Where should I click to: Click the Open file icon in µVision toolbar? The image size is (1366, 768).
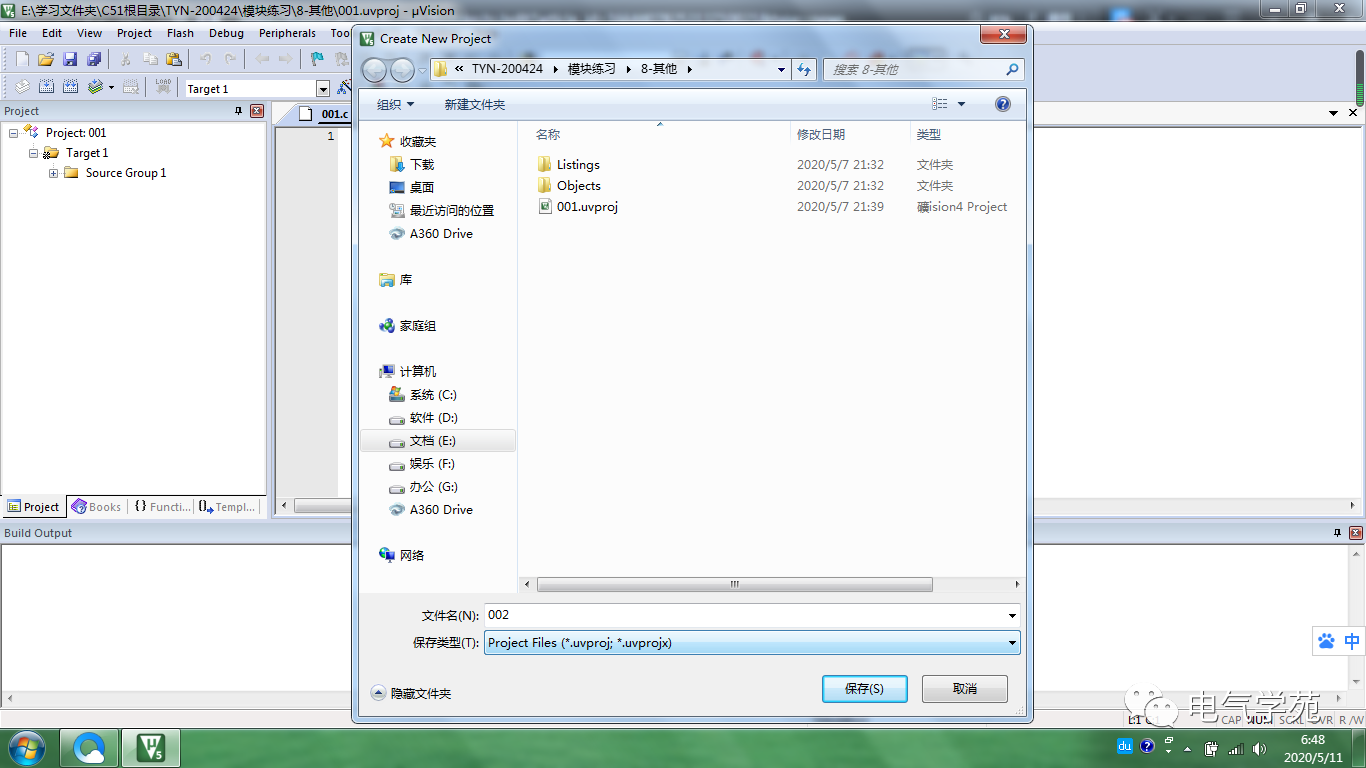coord(46,60)
